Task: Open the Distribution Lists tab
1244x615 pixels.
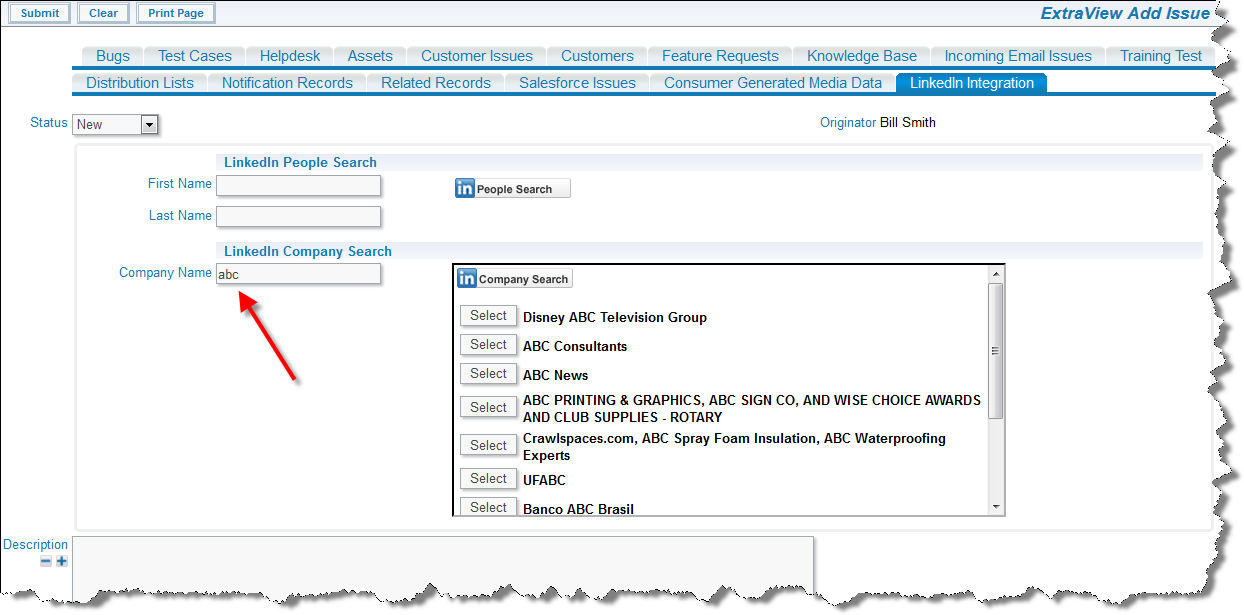Action: click(x=140, y=83)
